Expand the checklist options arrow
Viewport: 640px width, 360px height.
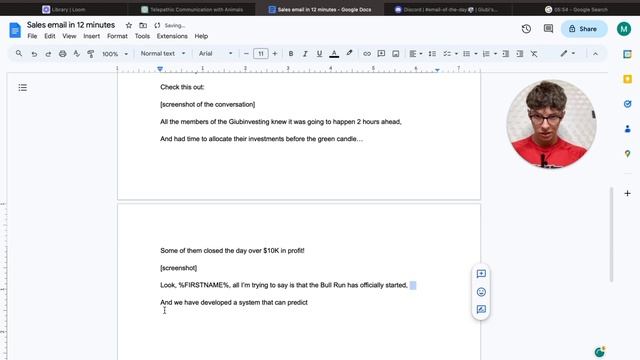click(456, 53)
